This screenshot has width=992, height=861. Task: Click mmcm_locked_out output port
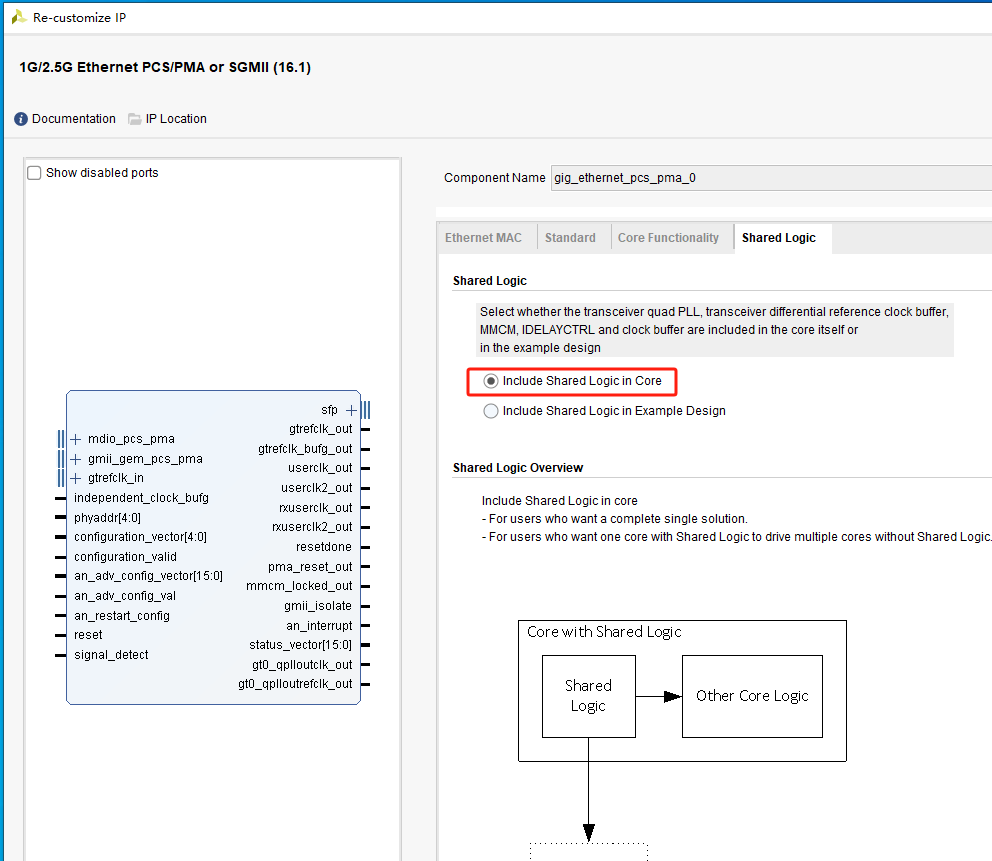pos(299,586)
